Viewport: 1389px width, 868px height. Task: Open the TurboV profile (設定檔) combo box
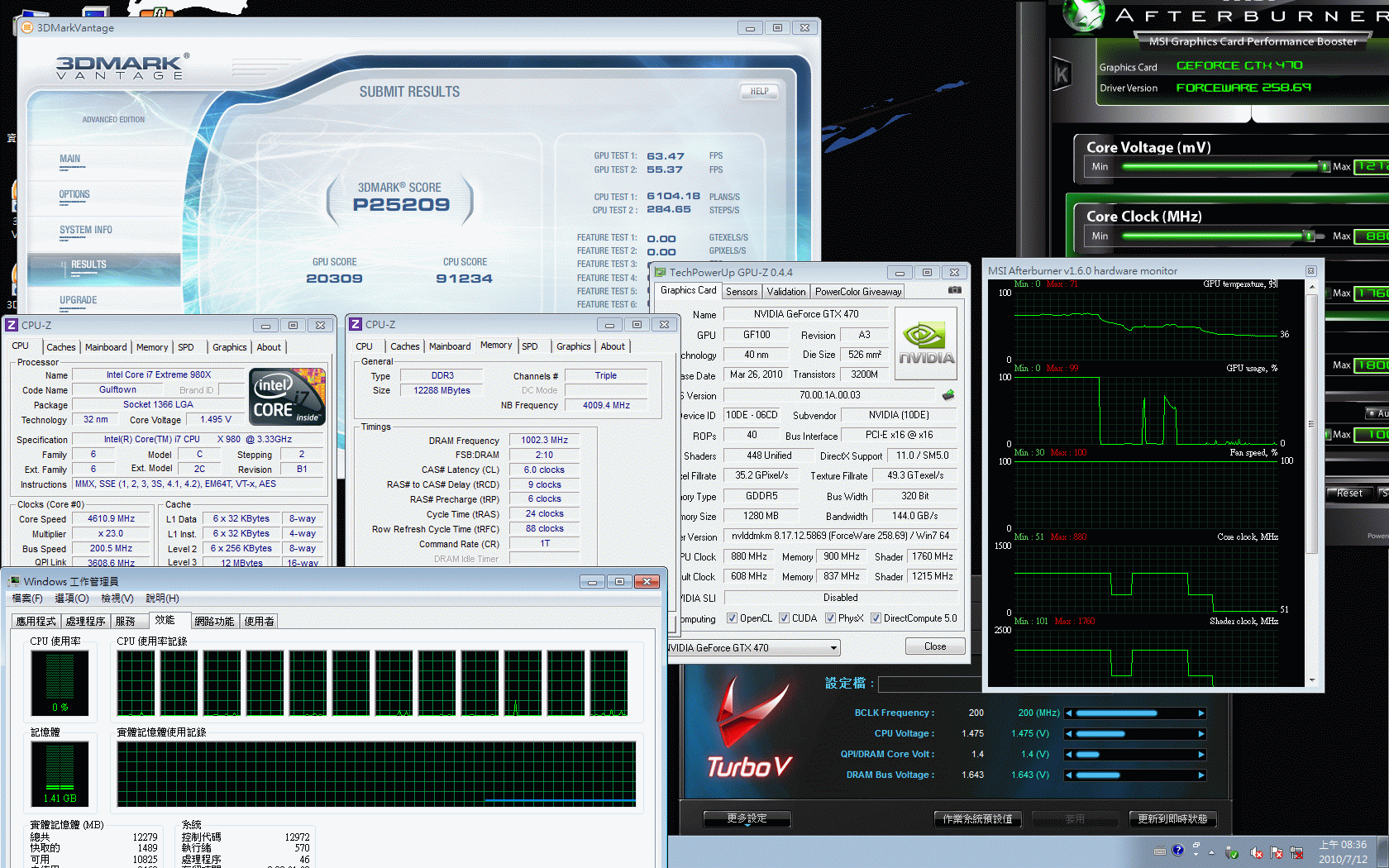click(930, 684)
